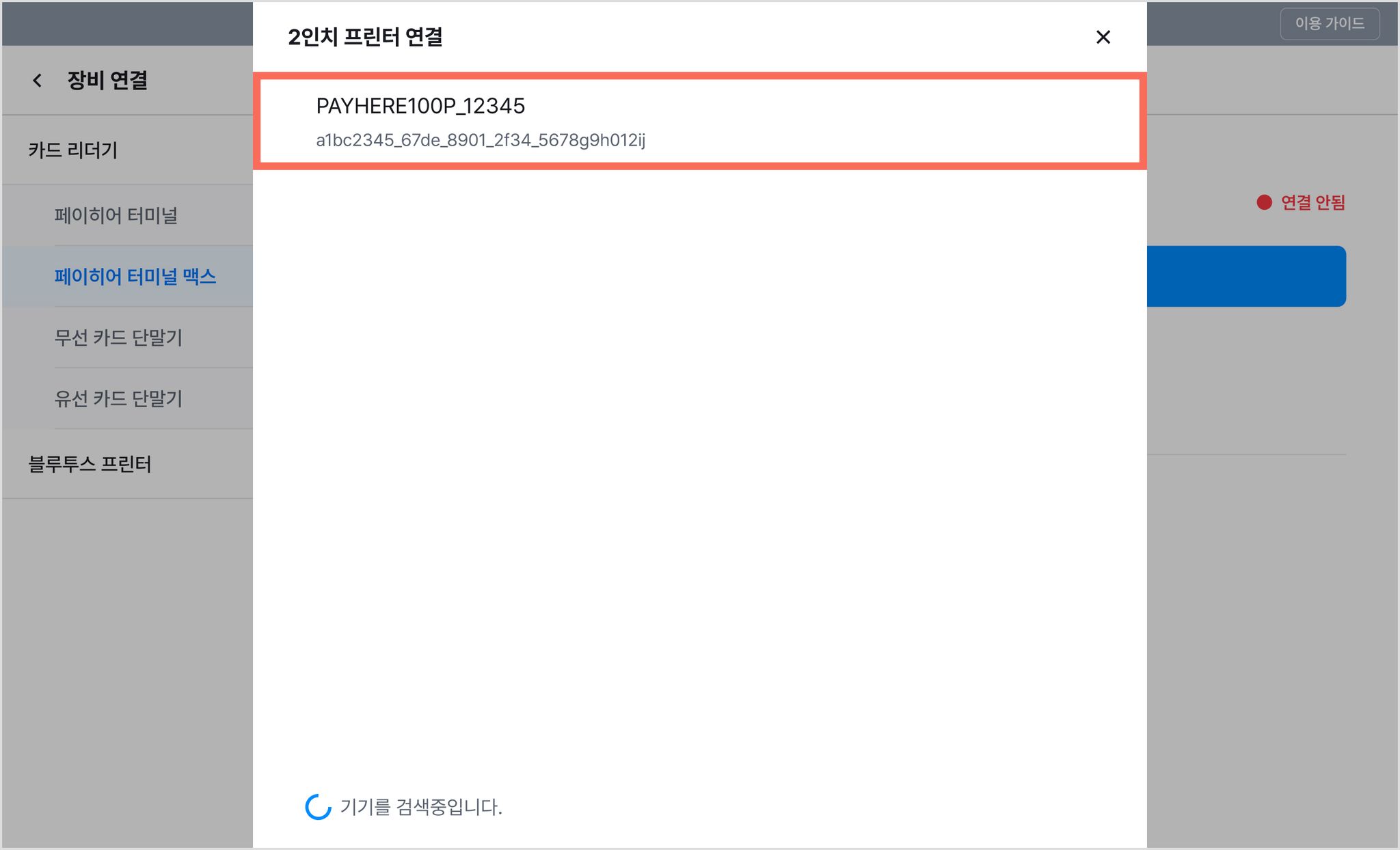Select 페이히어 터미널 맥스 menu item
Viewport: 1400px width, 850px height.
[x=135, y=276]
